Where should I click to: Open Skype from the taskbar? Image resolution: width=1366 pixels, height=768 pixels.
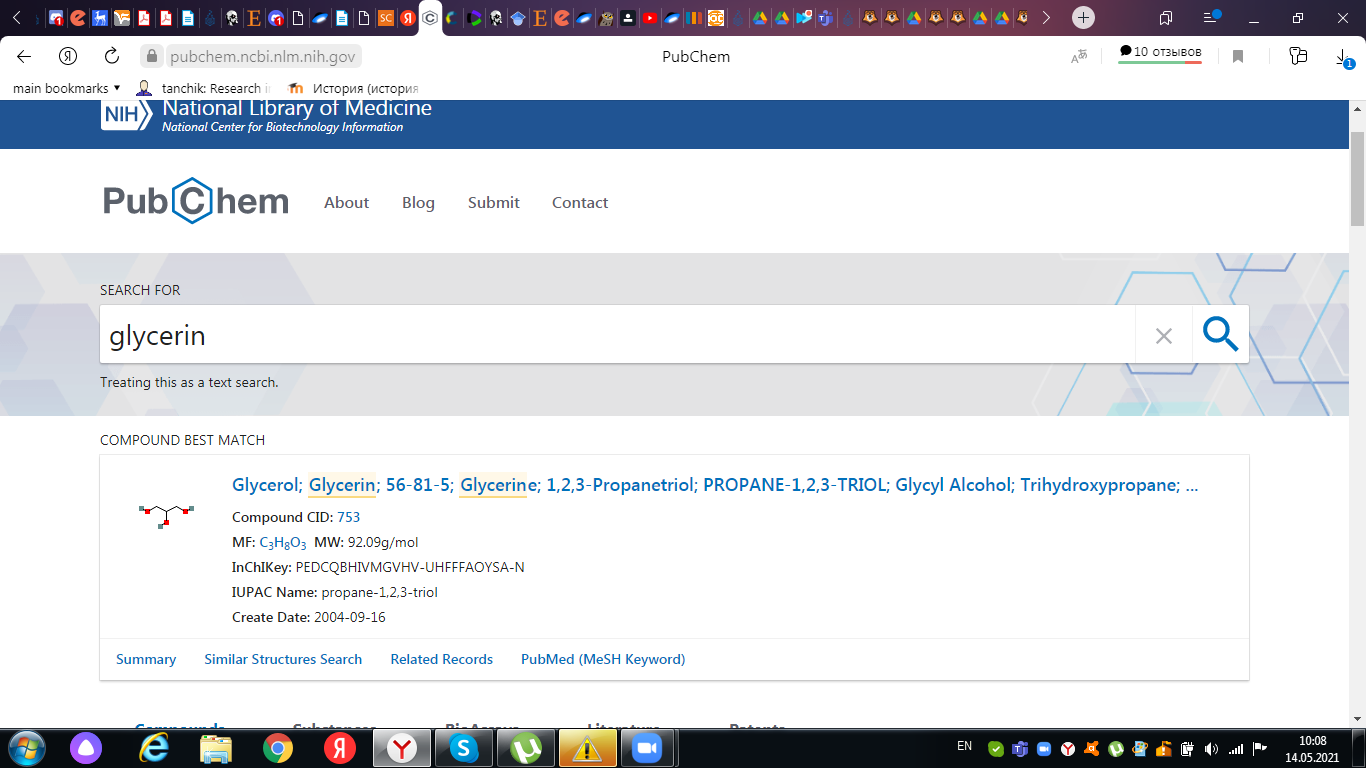click(464, 748)
